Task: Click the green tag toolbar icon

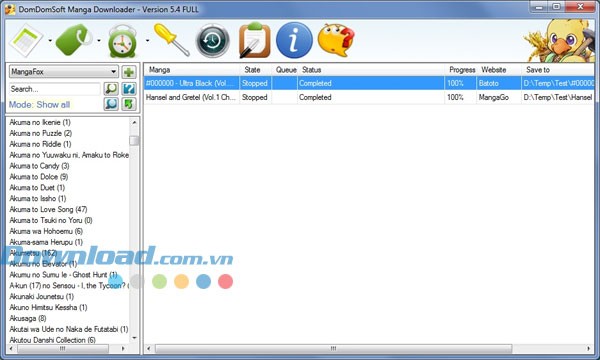Action: pos(74,40)
